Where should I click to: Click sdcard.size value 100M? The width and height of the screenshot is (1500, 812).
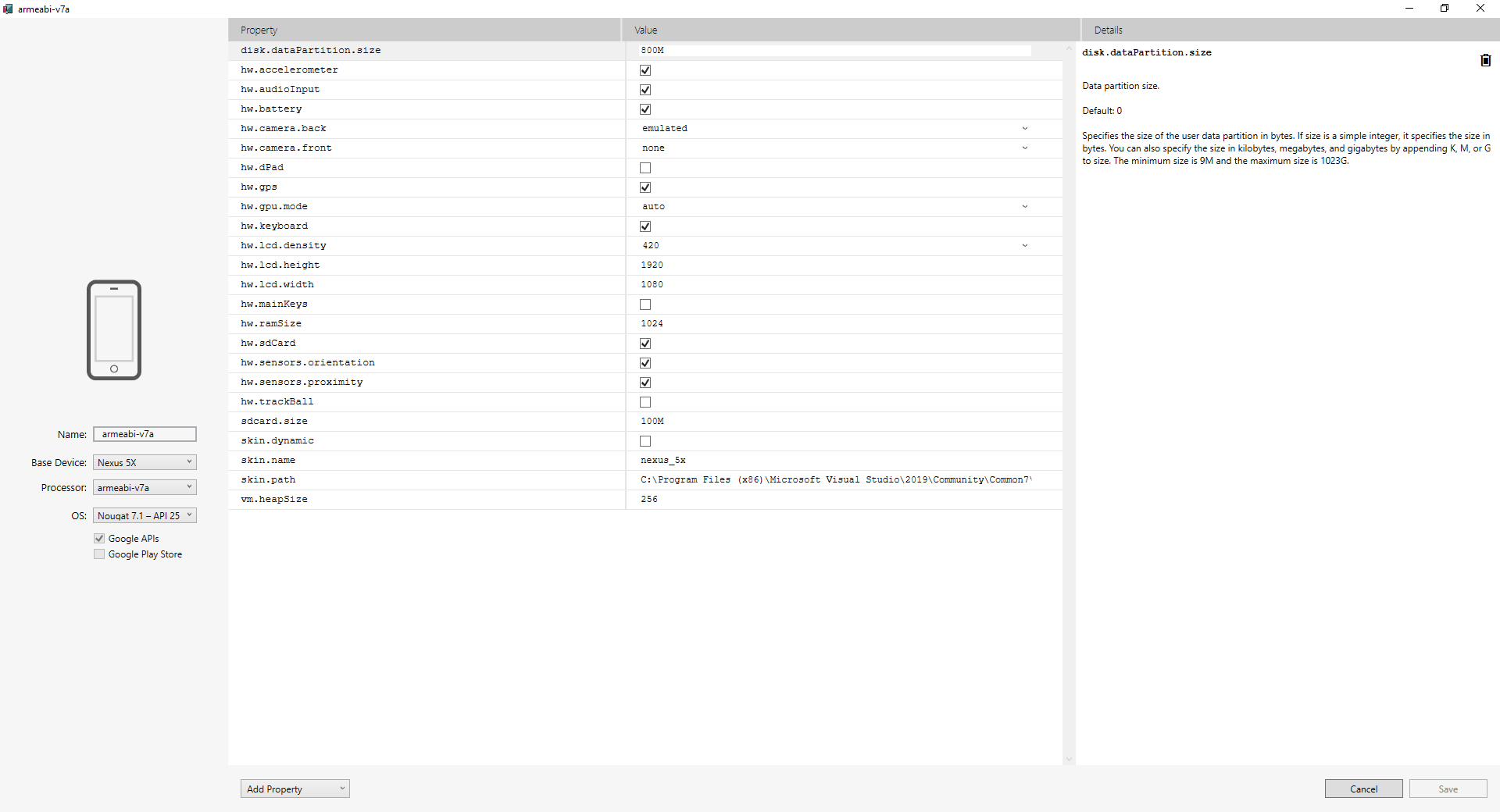[652, 422]
